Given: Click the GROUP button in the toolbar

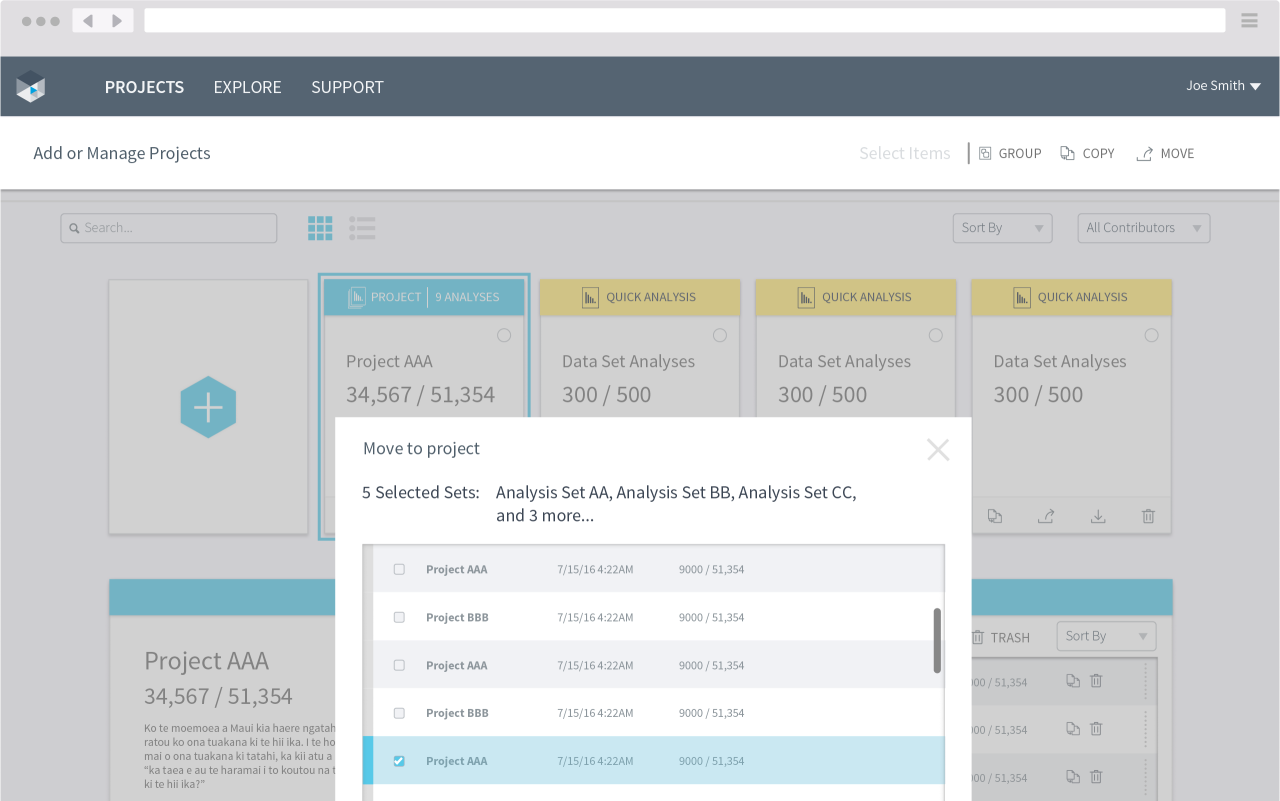Looking at the screenshot, I should tap(1010, 153).
